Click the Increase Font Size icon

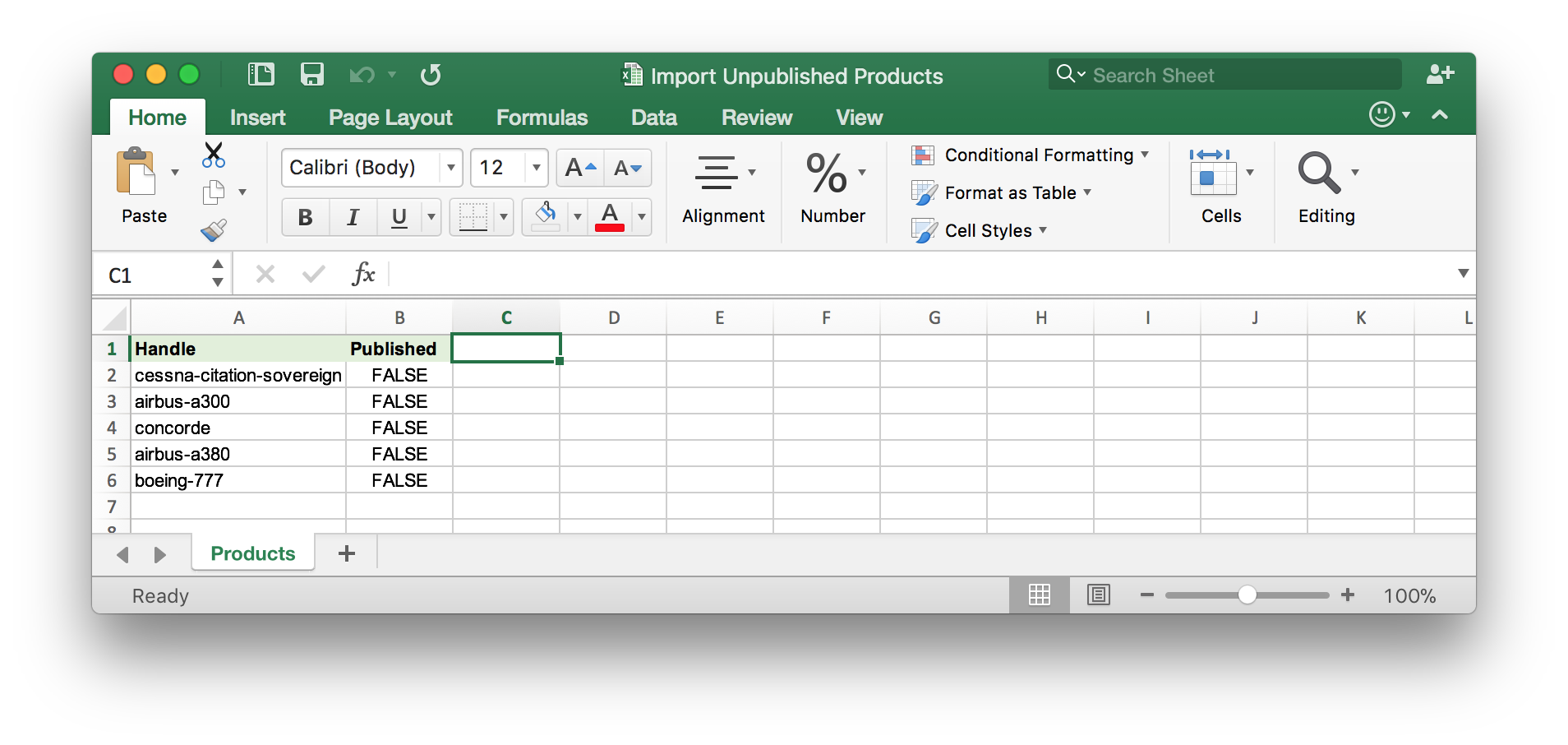(x=580, y=168)
